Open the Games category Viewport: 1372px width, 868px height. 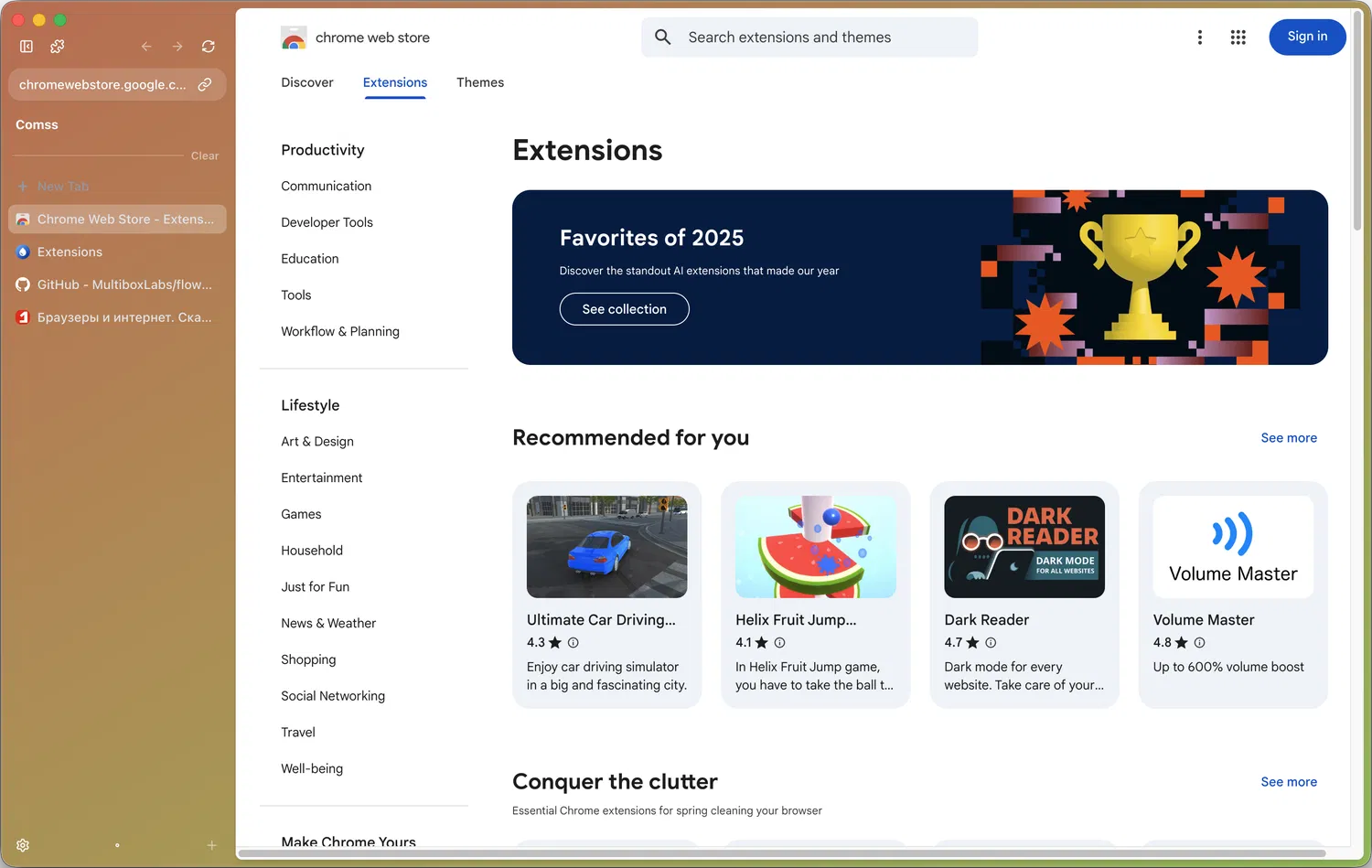[x=301, y=514]
